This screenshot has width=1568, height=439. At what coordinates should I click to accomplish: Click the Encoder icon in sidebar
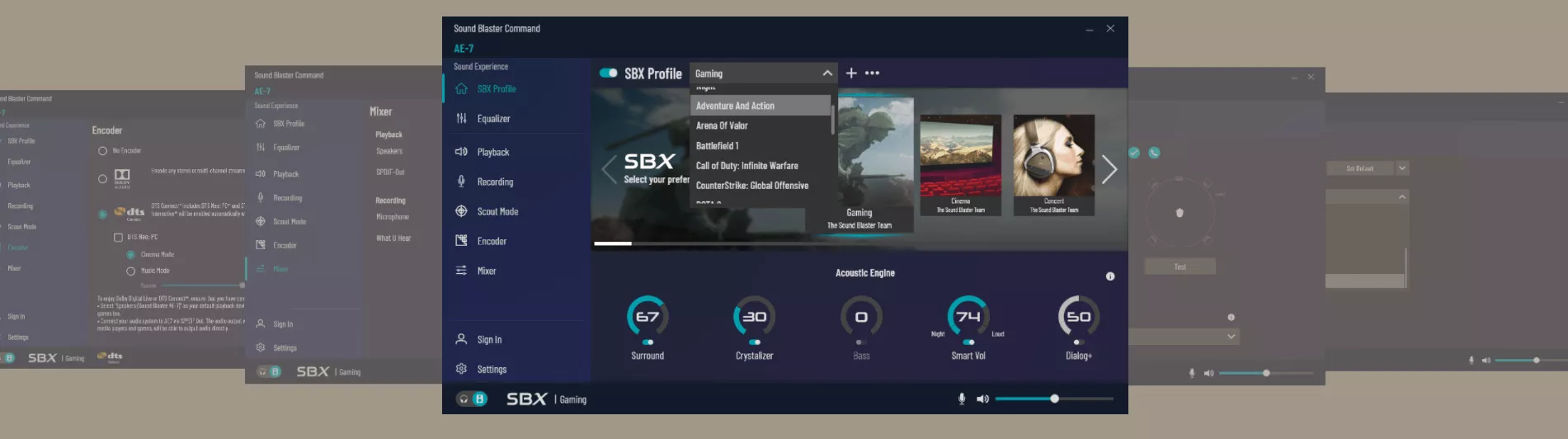tap(461, 241)
